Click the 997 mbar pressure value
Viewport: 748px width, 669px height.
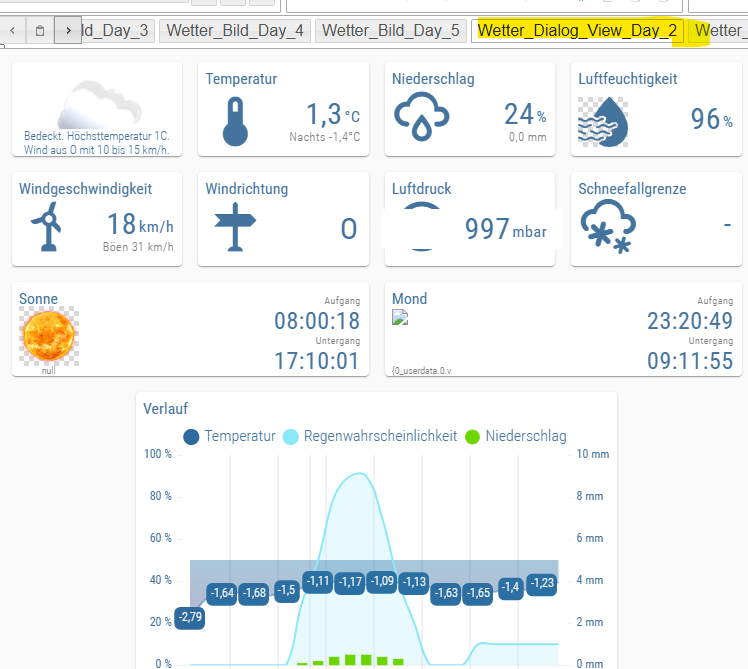505,229
